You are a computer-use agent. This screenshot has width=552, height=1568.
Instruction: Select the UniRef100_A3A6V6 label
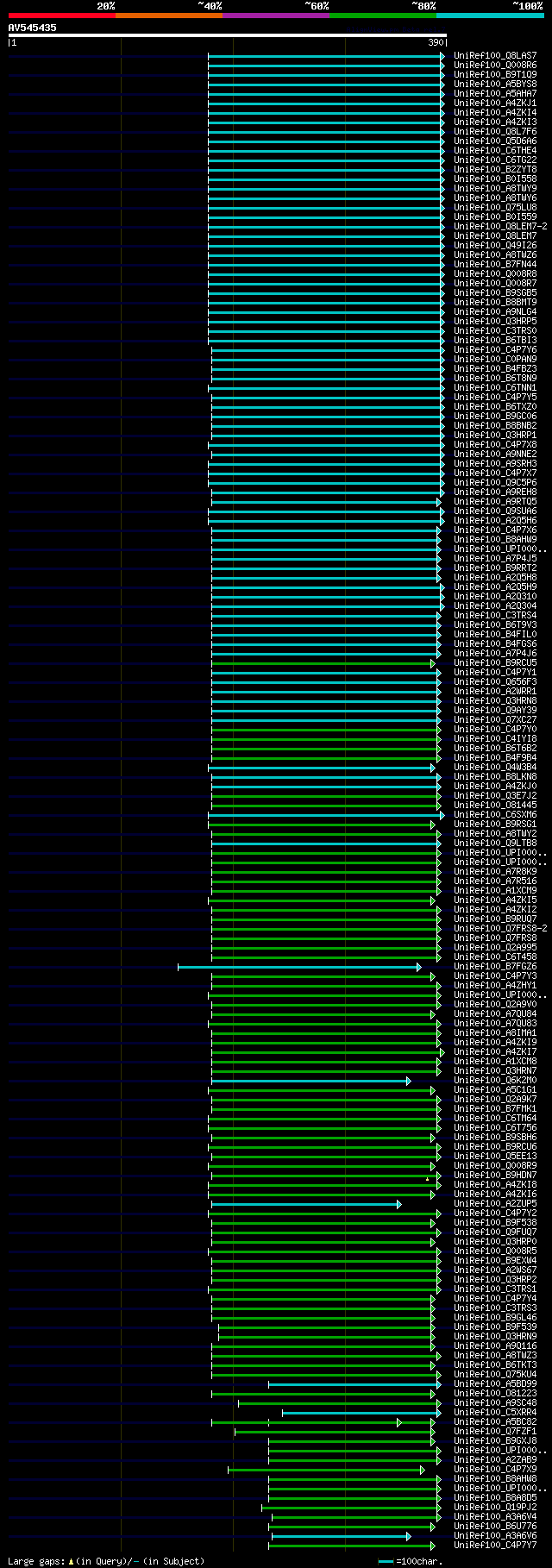click(x=495, y=1536)
